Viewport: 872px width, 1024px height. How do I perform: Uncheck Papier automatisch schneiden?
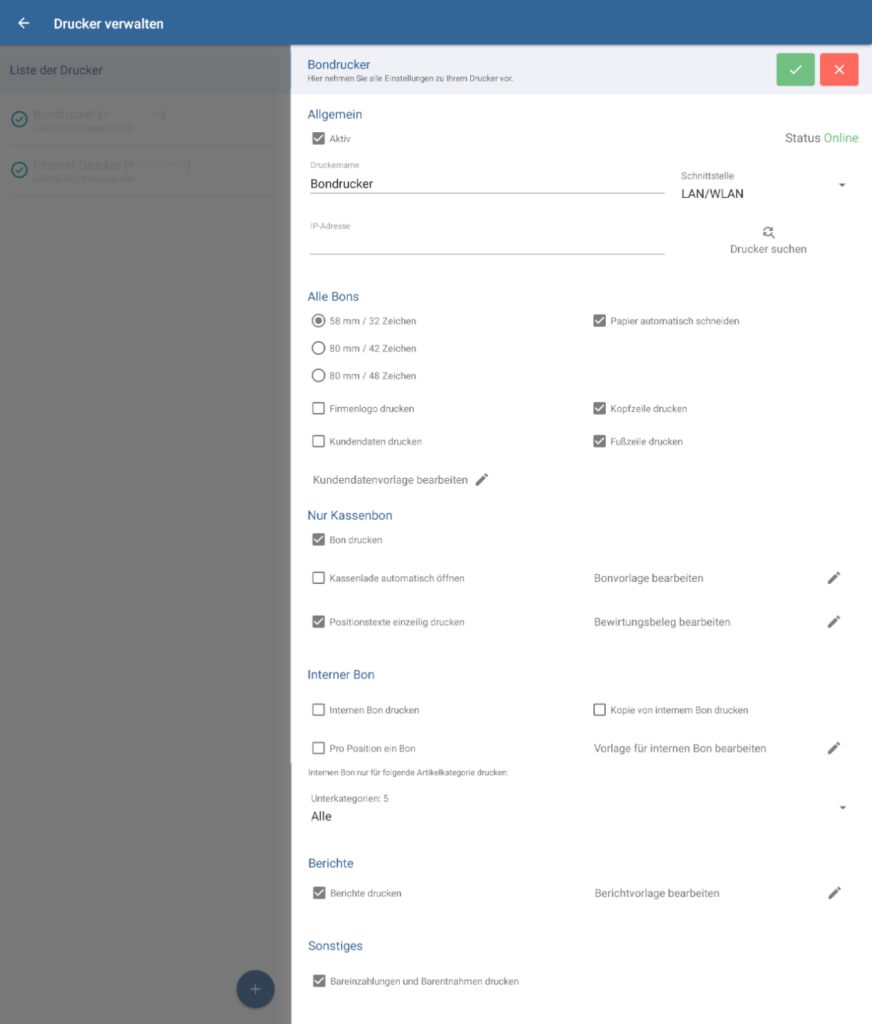click(x=599, y=321)
